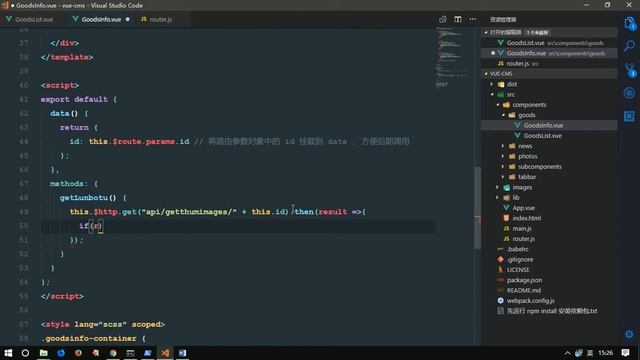Open README.md in the file tree
Screen dimensions: 640x360
[549, 290]
